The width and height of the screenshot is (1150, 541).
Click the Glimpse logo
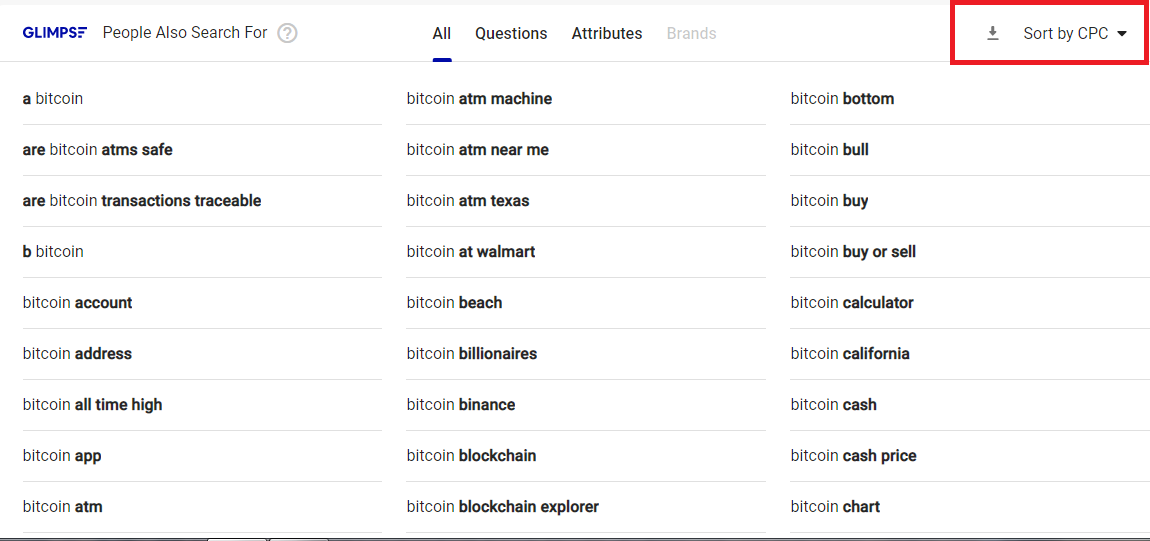[x=57, y=33]
